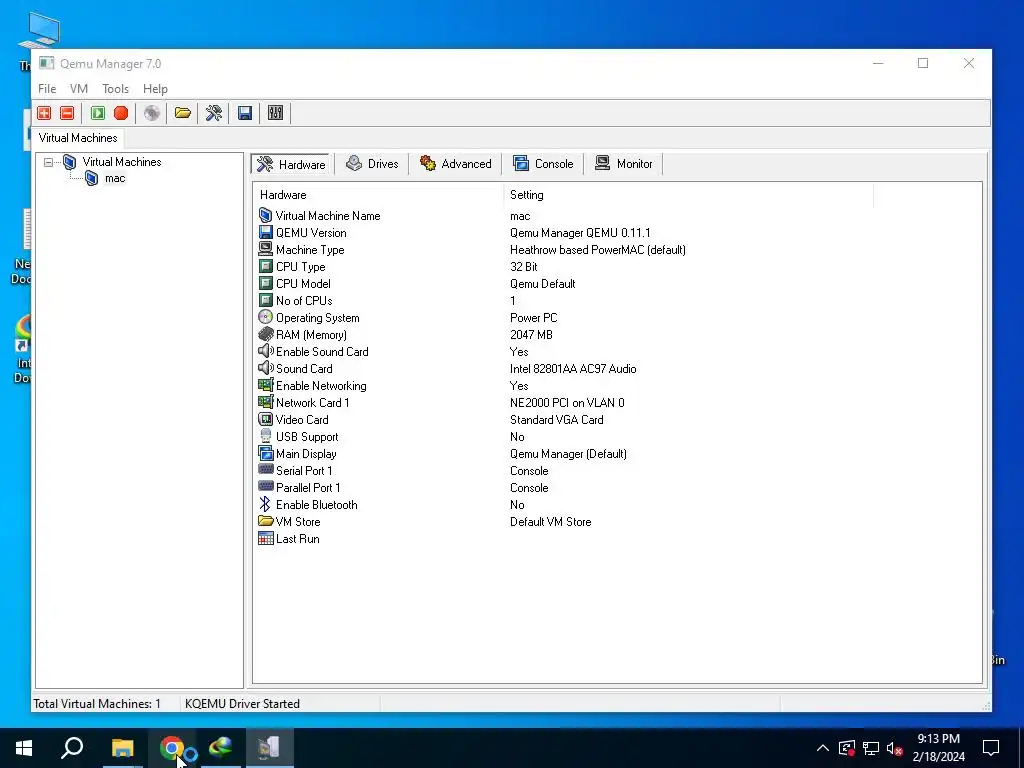Click the mixer sliders settings toolbar icon
This screenshot has width=1024, height=768.
pos(276,113)
